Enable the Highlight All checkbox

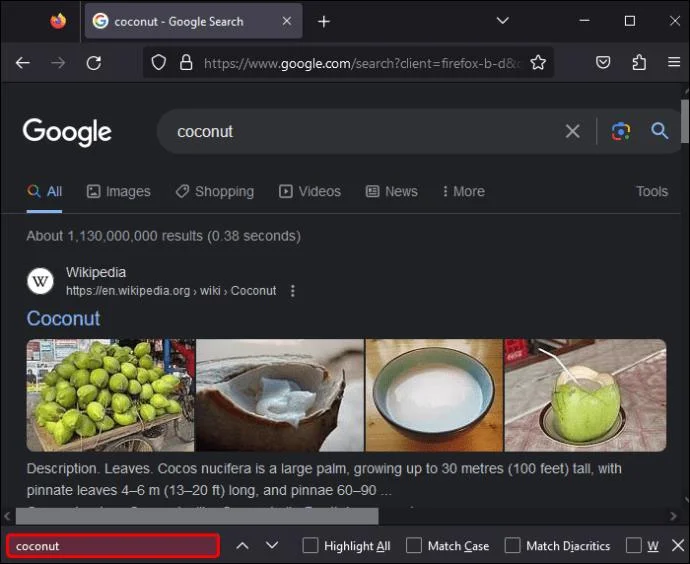pyautogui.click(x=311, y=546)
